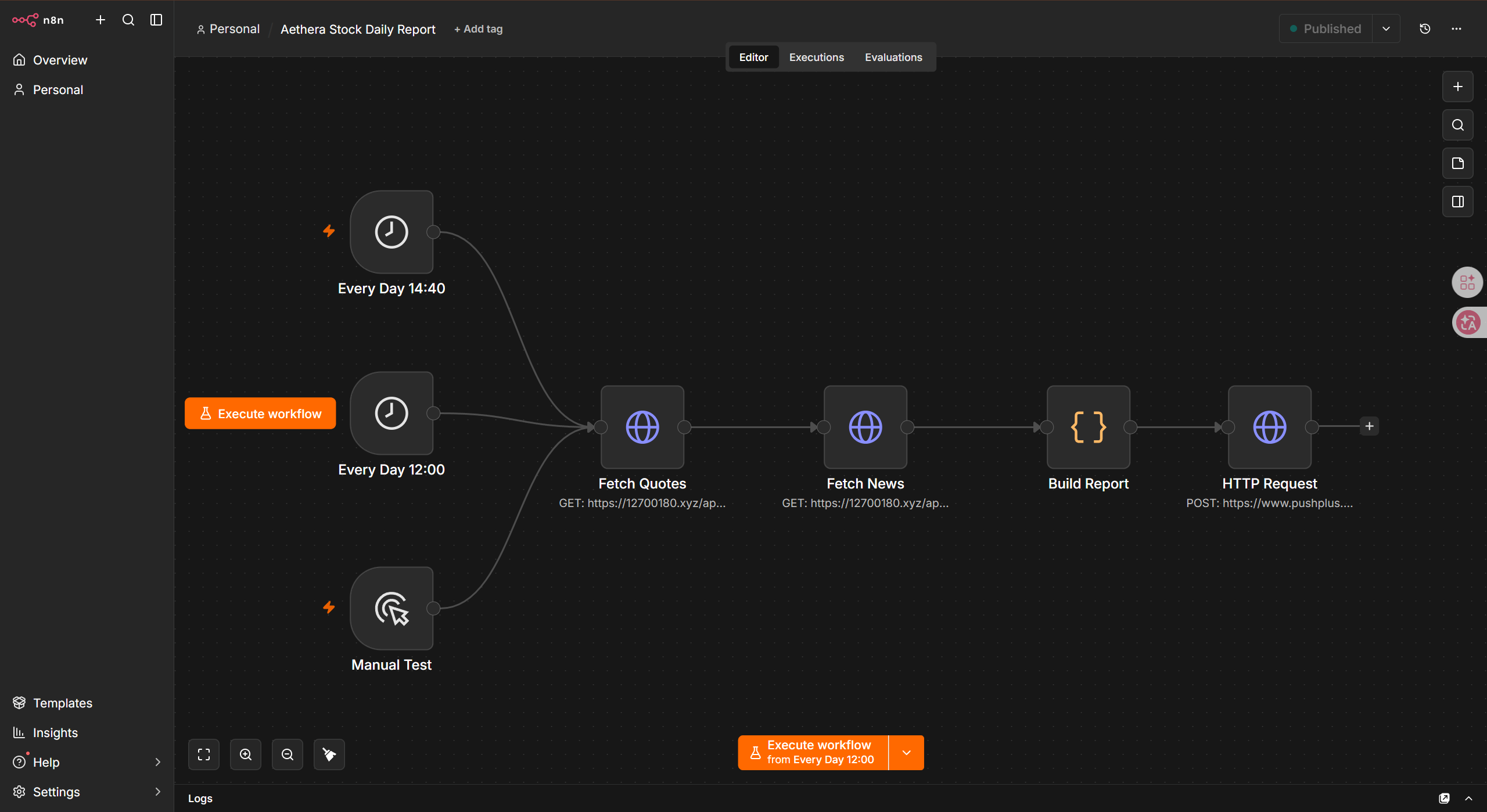1487x812 pixels.
Task: Click the Manual Test node label
Action: (391, 664)
